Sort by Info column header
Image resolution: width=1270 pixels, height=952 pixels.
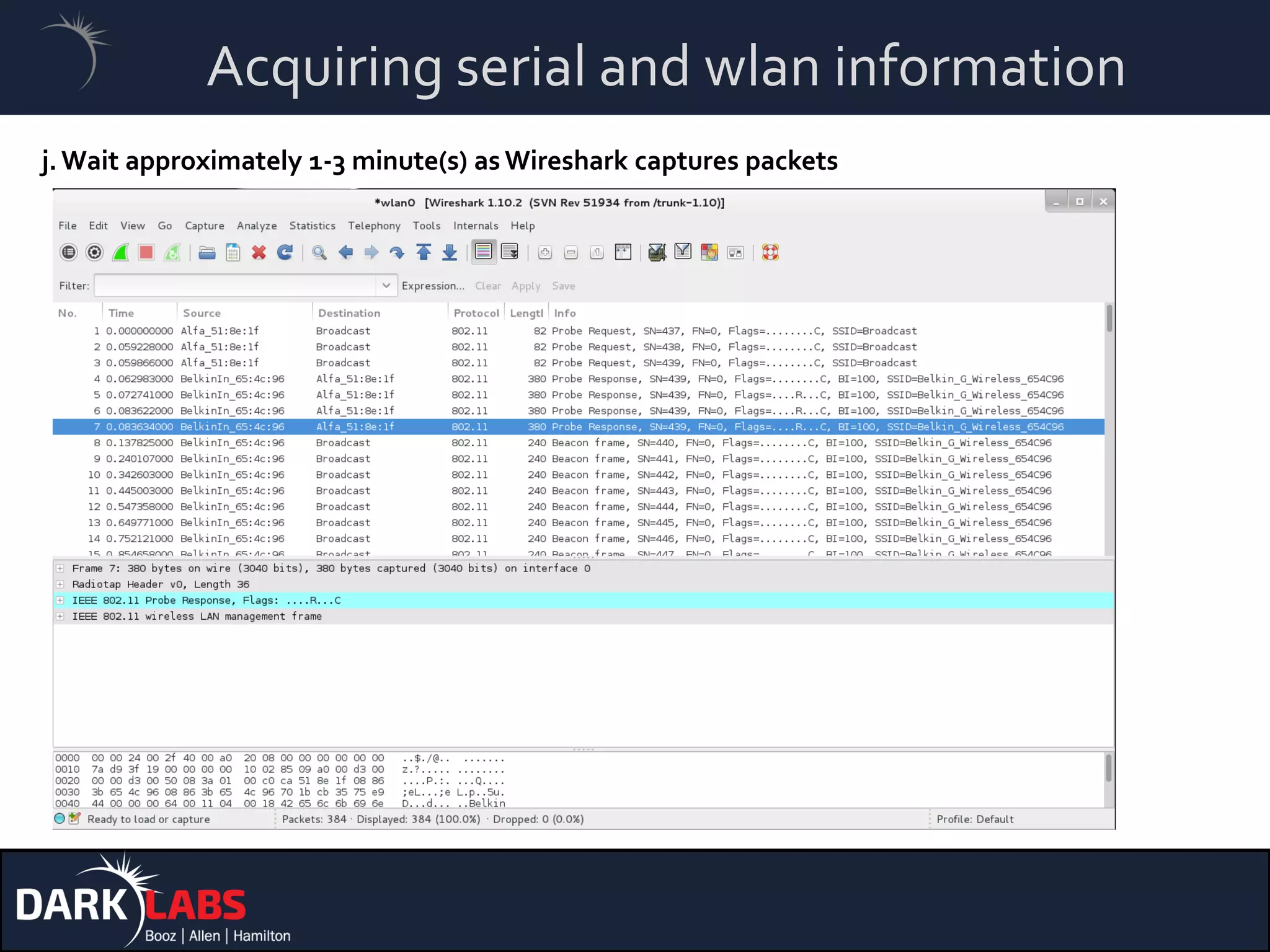click(x=826, y=313)
